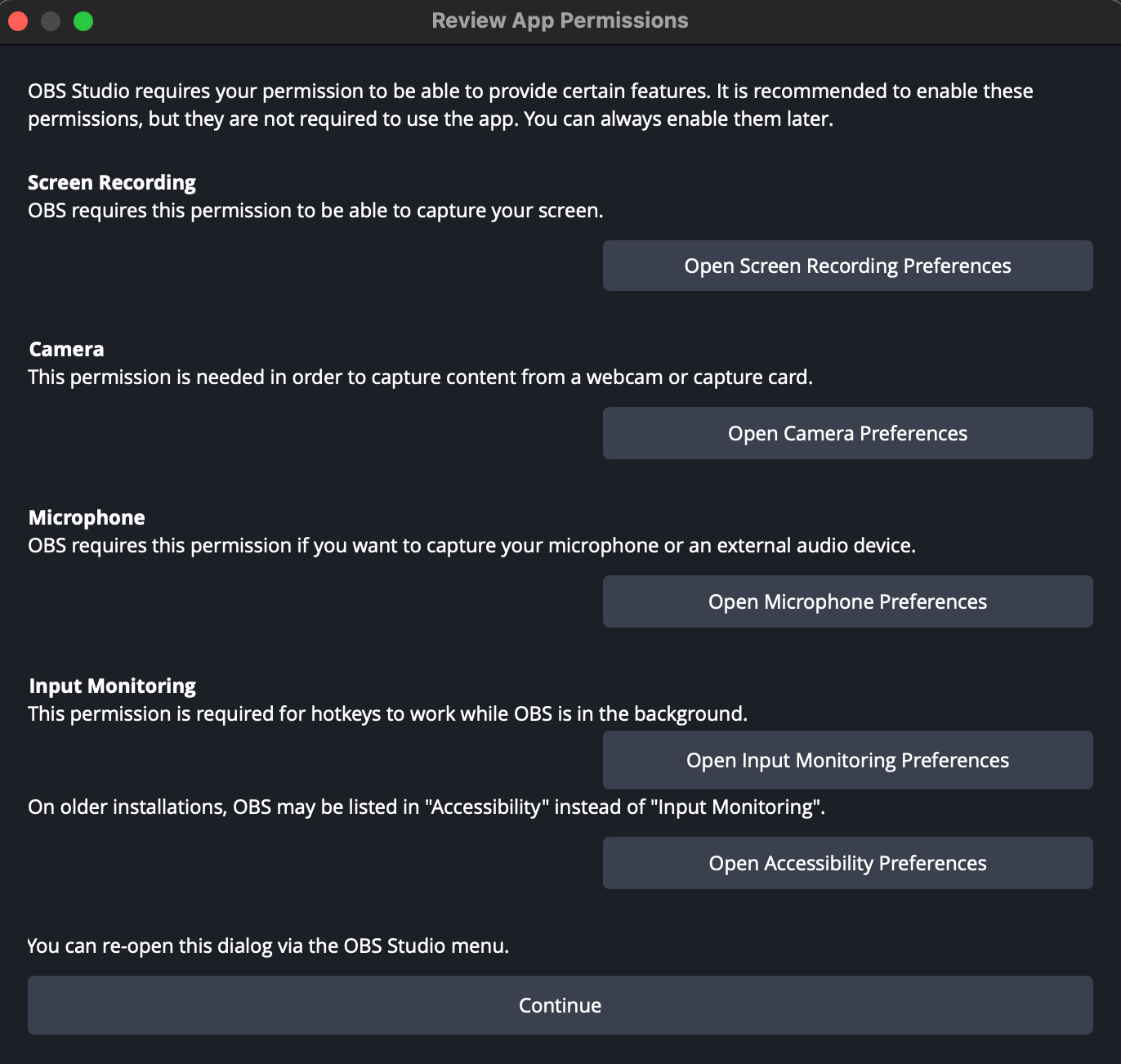This screenshot has width=1121, height=1064.
Task: Click the text about capturing from a webcam
Action: coord(421,378)
